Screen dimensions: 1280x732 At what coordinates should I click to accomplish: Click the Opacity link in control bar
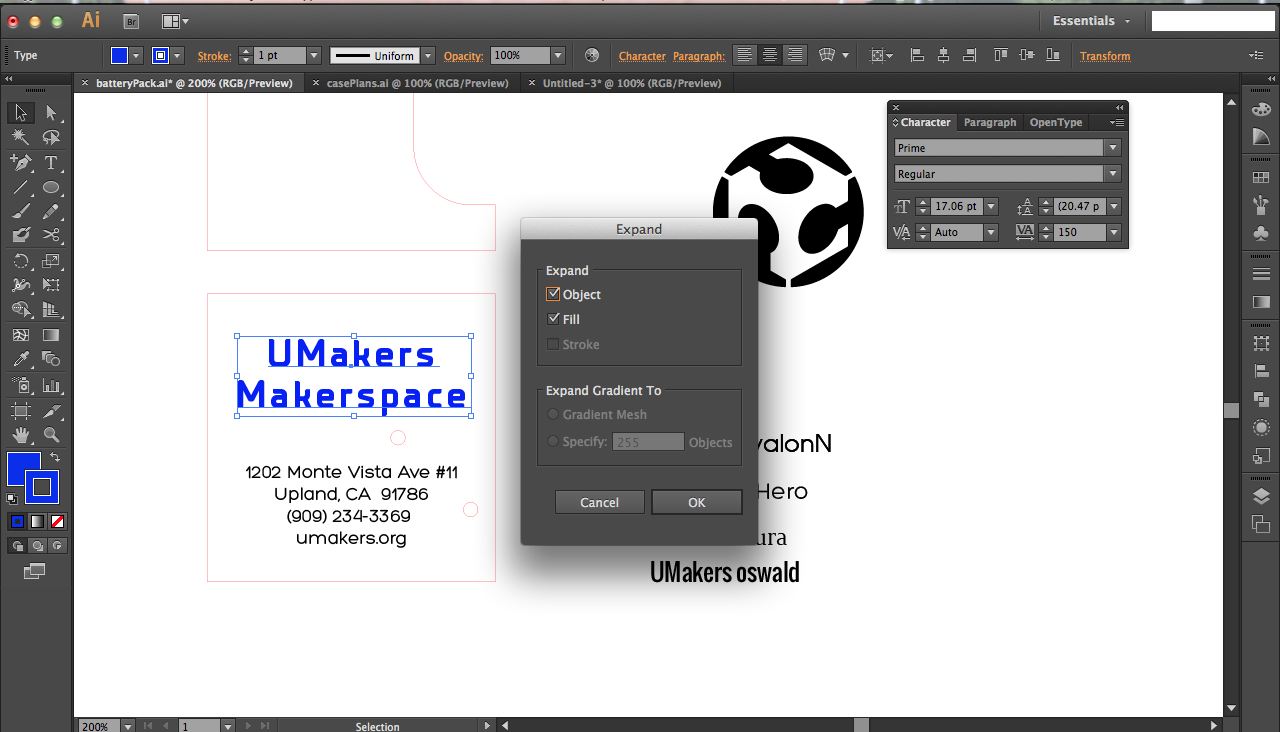click(x=464, y=56)
